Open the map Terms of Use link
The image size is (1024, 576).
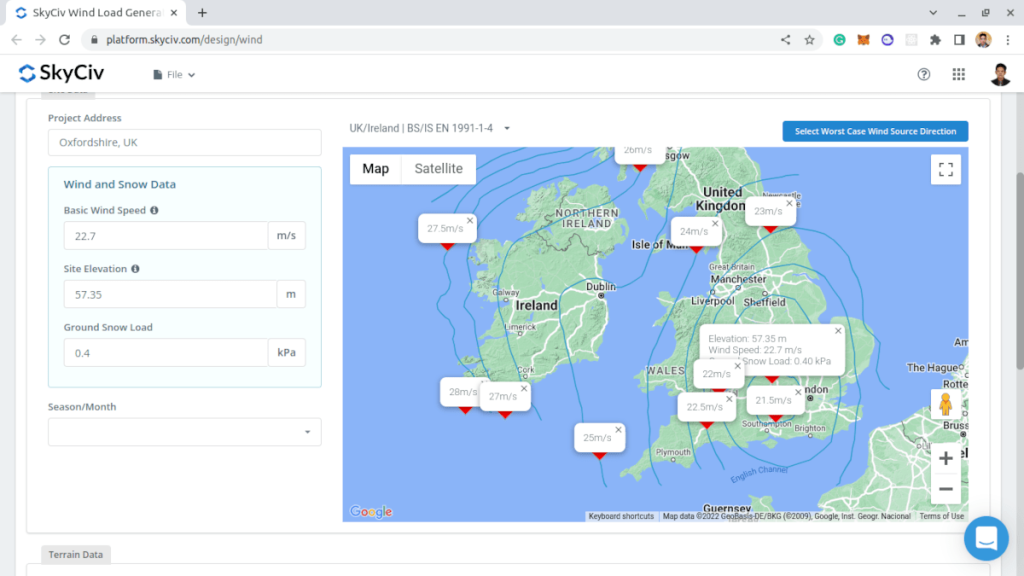[x=941, y=516]
